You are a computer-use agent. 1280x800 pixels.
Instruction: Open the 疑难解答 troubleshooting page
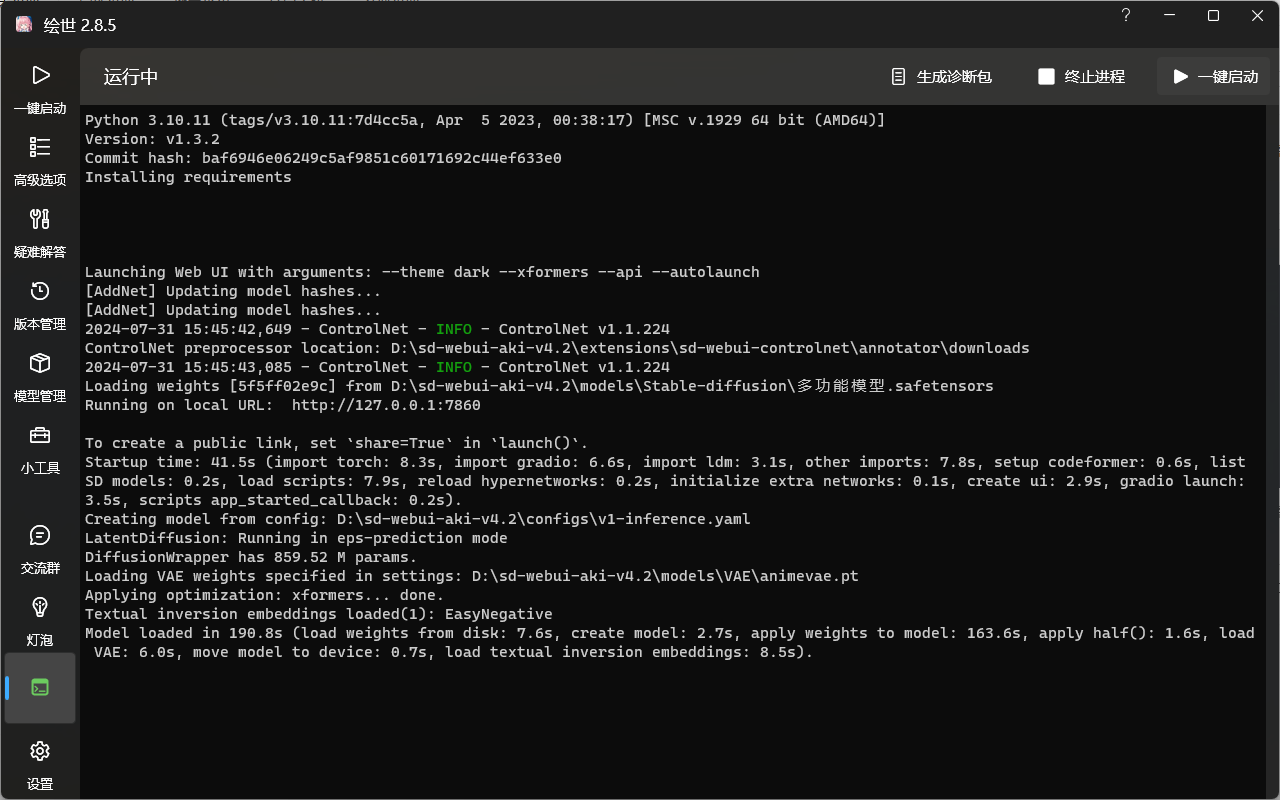coord(40,232)
